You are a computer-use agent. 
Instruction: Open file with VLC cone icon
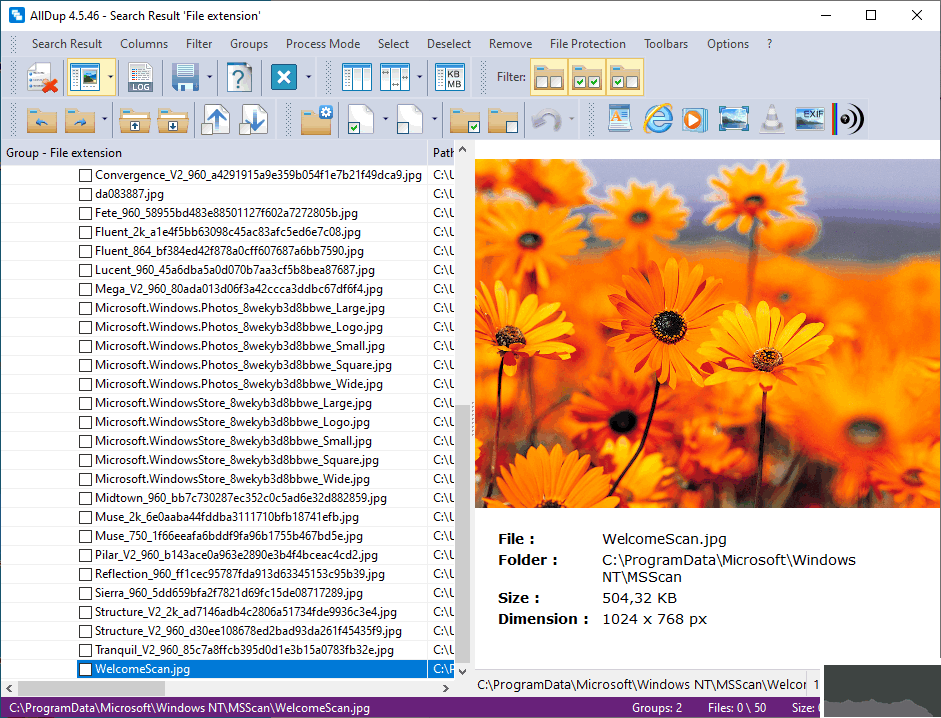(x=771, y=120)
